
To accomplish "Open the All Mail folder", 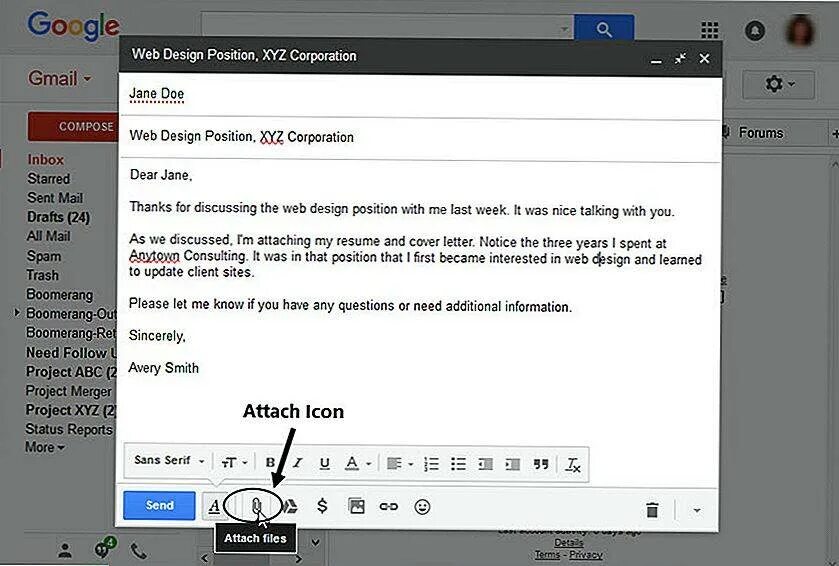I will point(48,236).
